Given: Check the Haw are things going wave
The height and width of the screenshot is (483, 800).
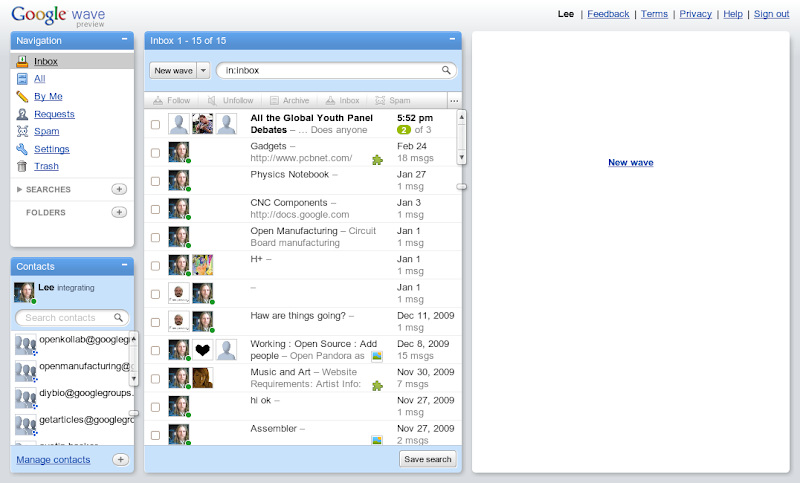Looking at the screenshot, I should pyautogui.click(x=156, y=322).
